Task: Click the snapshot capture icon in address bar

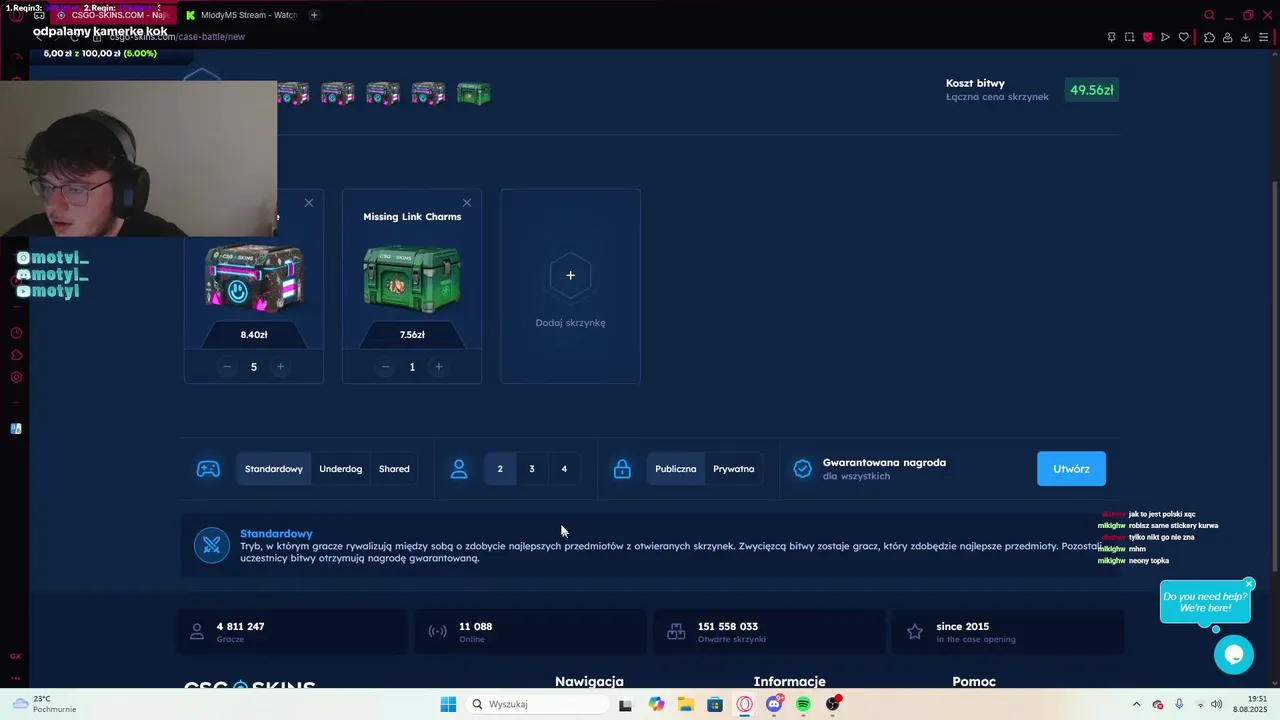Action: click(1129, 37)
